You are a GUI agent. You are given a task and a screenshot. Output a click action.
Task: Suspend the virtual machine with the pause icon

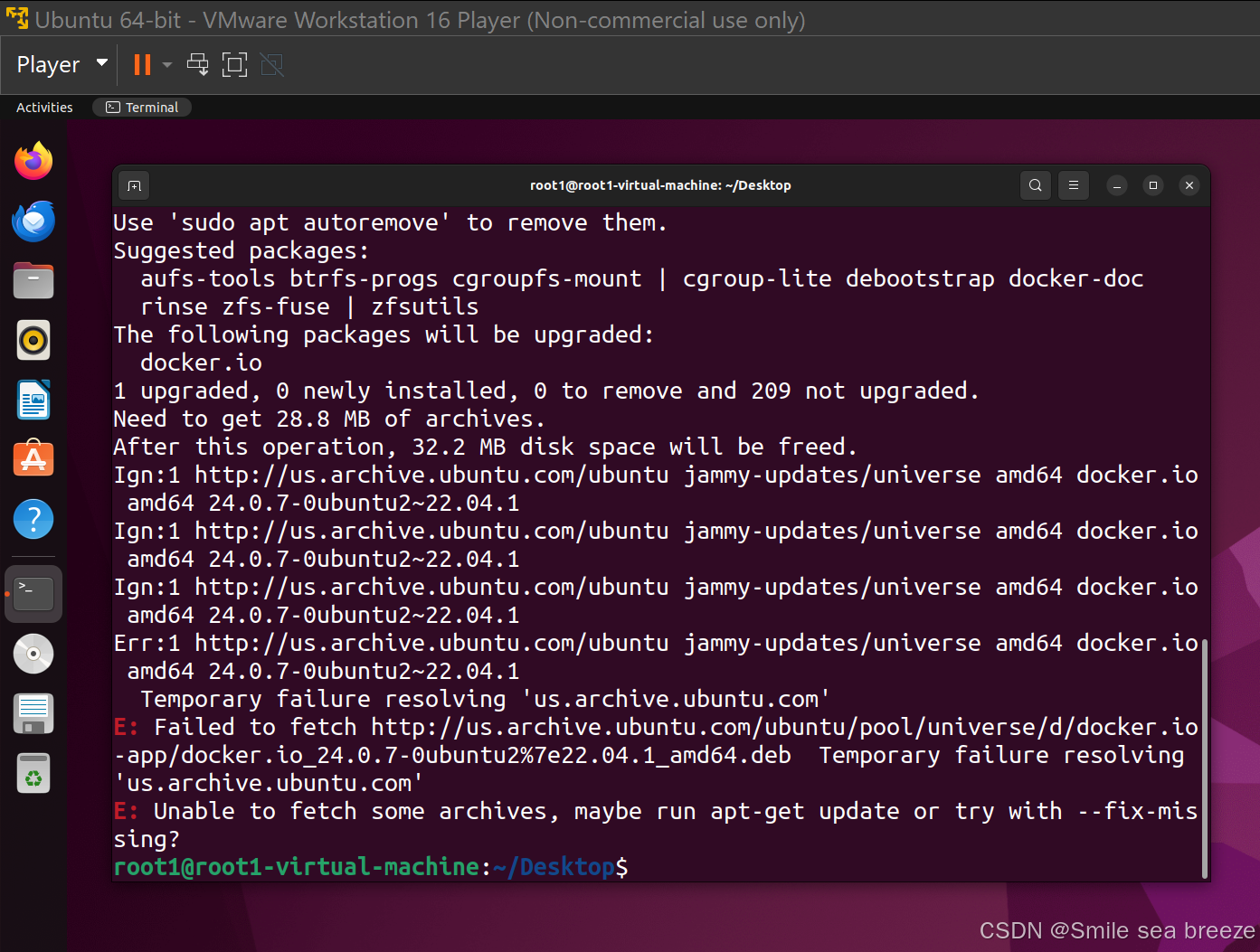coord(142,64)
